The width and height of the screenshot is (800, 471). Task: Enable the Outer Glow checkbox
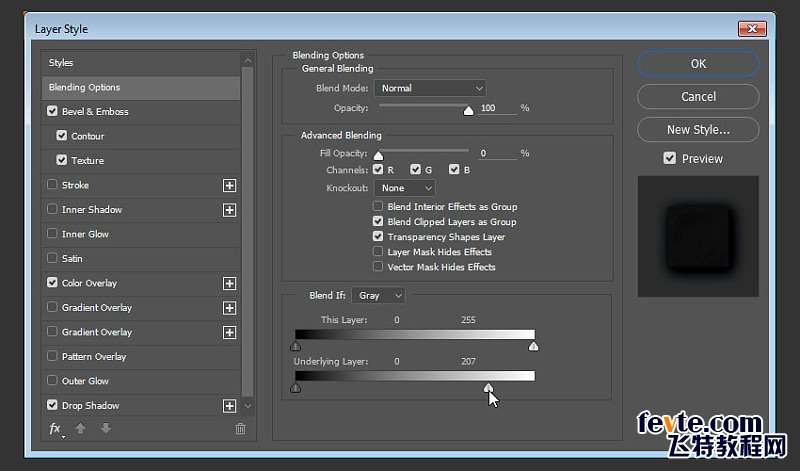point(52,380)
